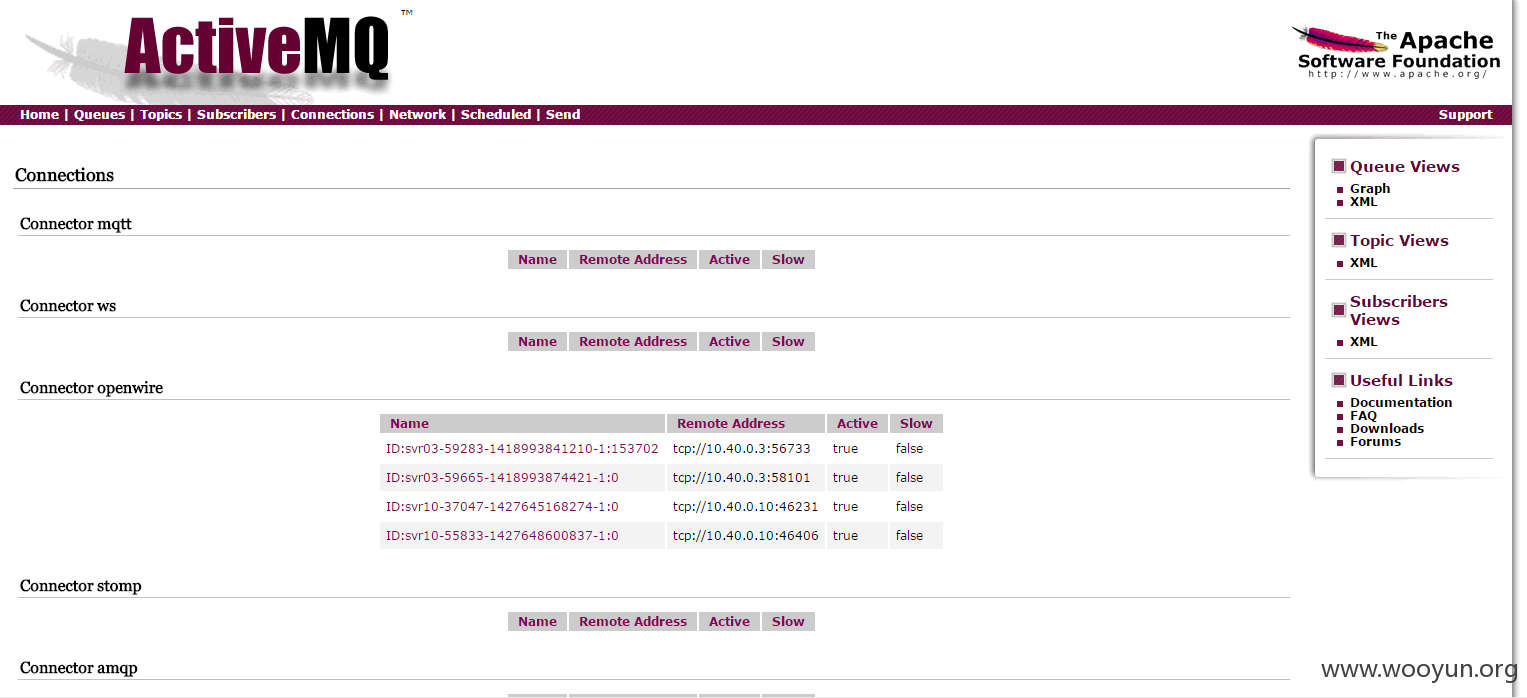
Task: Click Name header under Connector stomp
Action: tap(537, 621)
